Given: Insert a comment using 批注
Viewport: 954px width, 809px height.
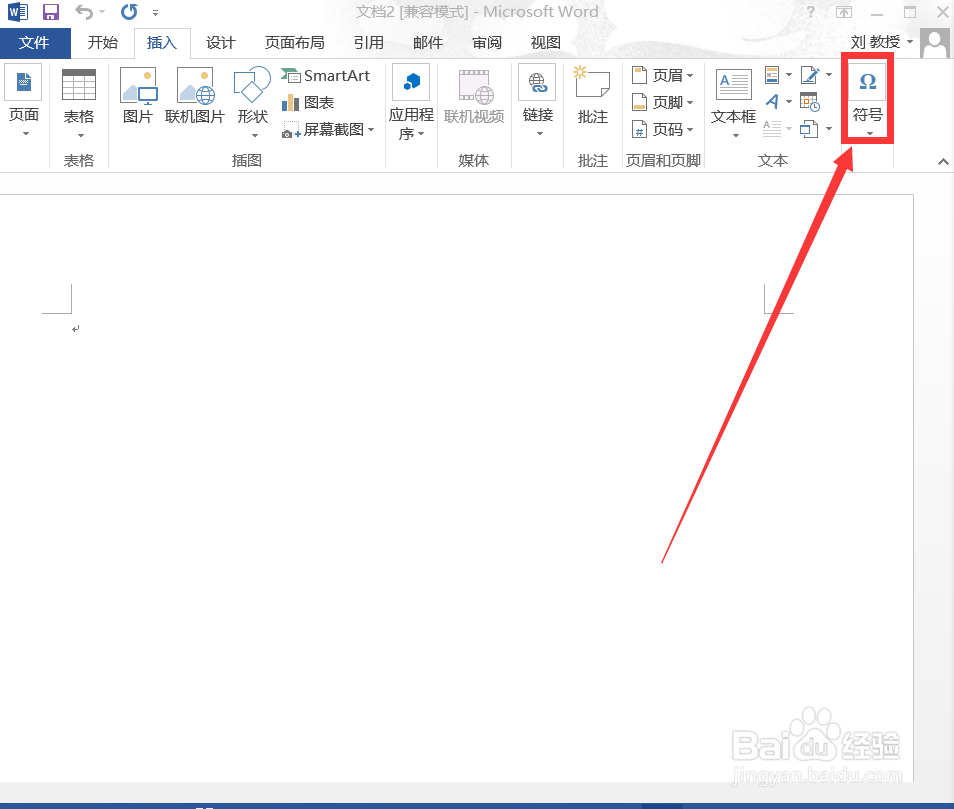Looking at the screenshot, I should click(x=591, y=95).
